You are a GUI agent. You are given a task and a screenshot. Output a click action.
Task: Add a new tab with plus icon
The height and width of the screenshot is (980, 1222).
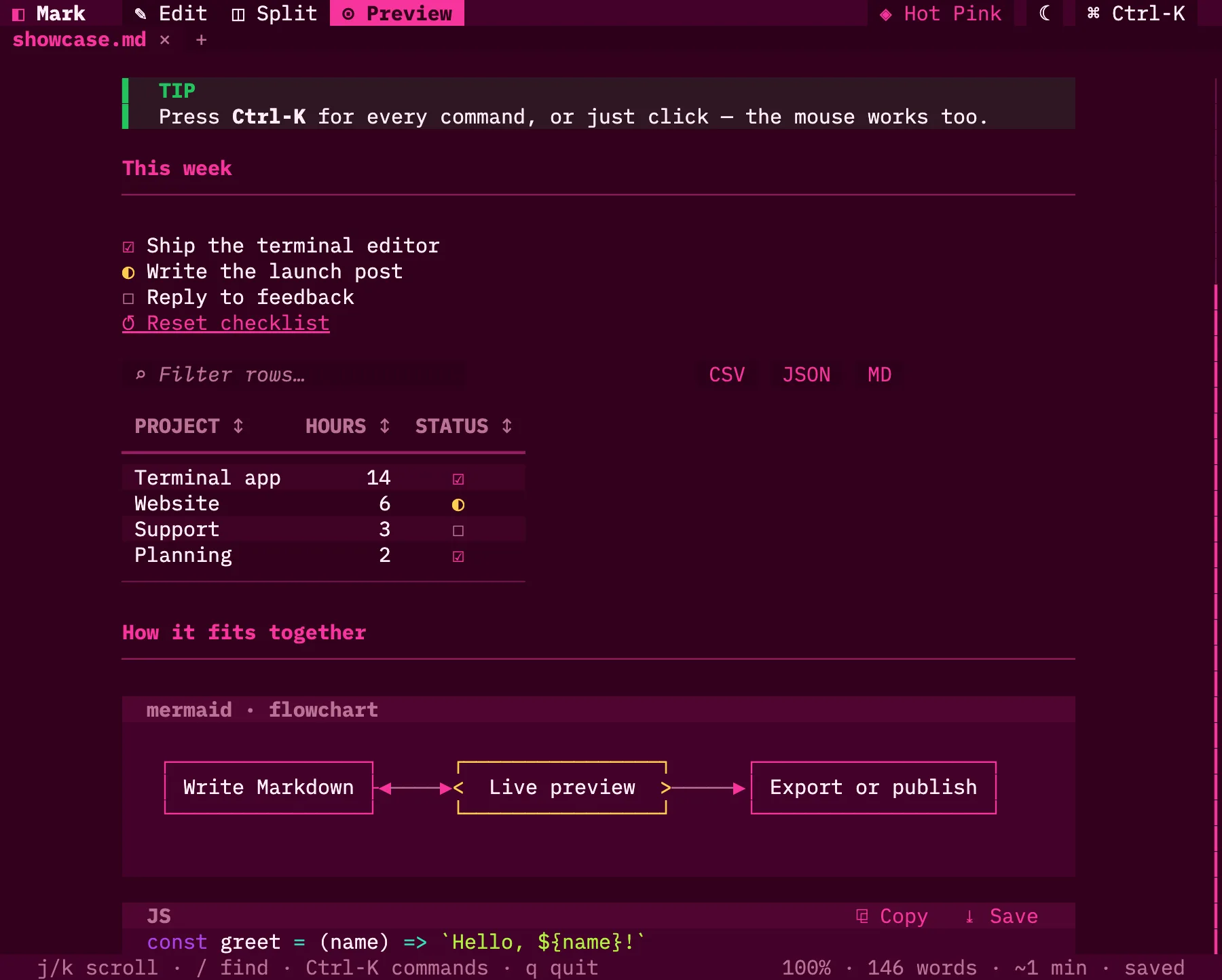[202, 40]
